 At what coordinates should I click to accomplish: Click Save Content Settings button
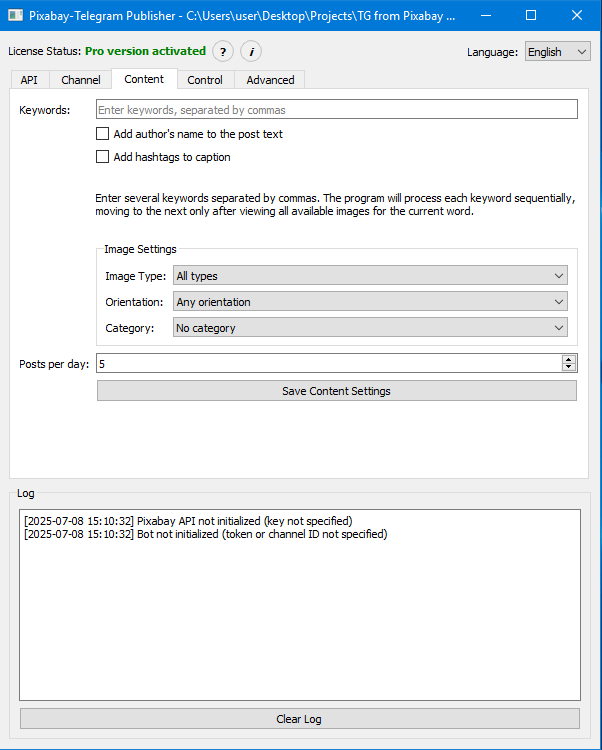click(x=337, y=391)
